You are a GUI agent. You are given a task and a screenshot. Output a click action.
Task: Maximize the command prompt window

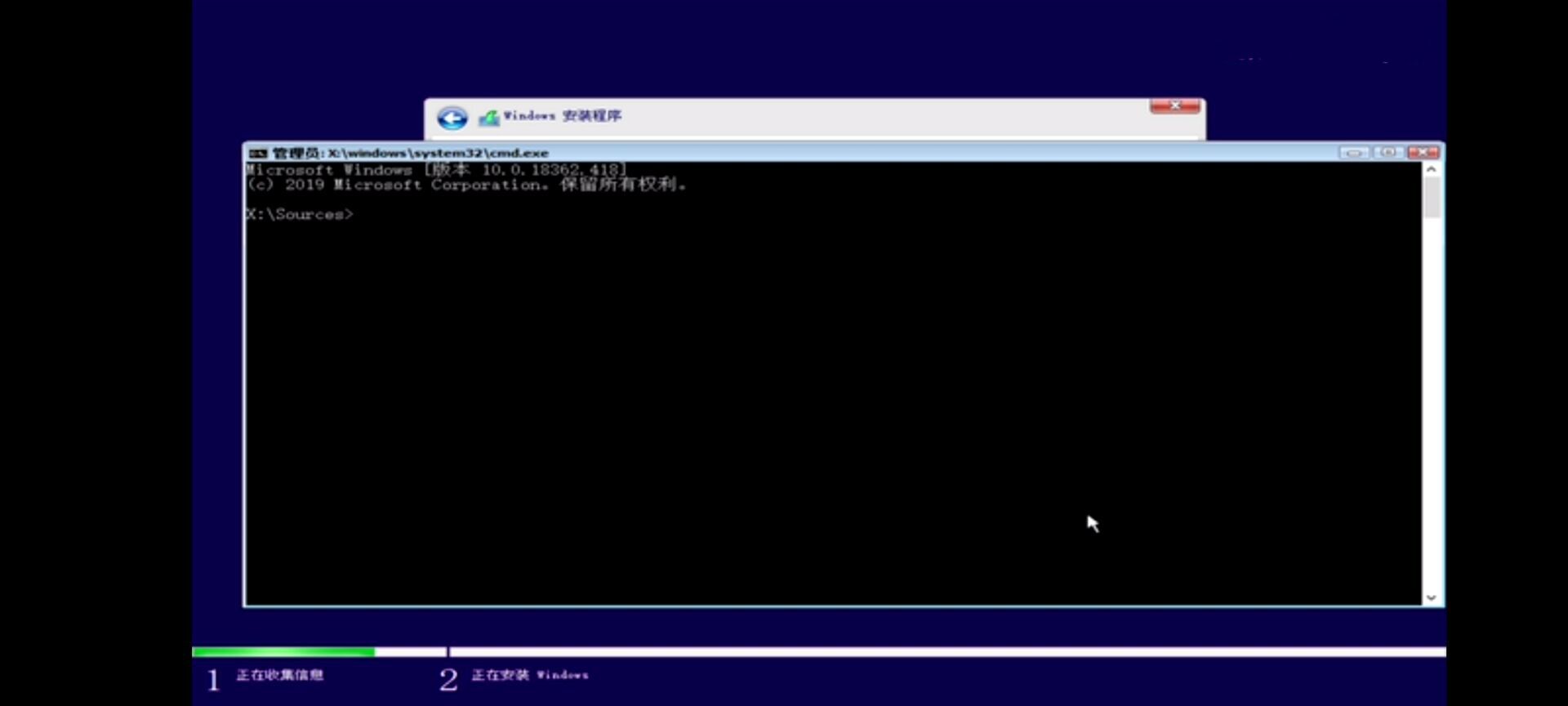(1388, 153)
